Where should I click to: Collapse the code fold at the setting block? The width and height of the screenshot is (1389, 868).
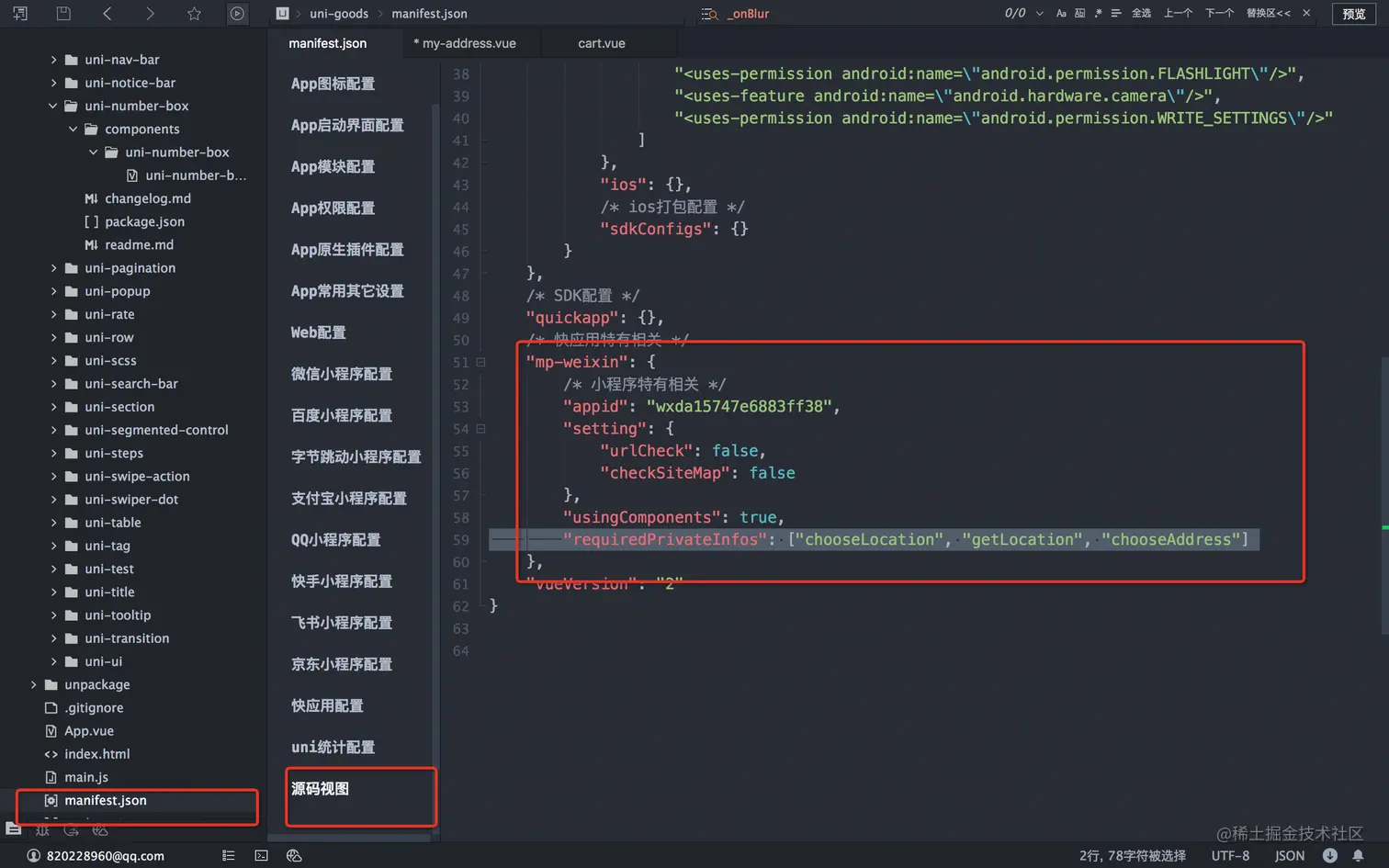(482, 429)
